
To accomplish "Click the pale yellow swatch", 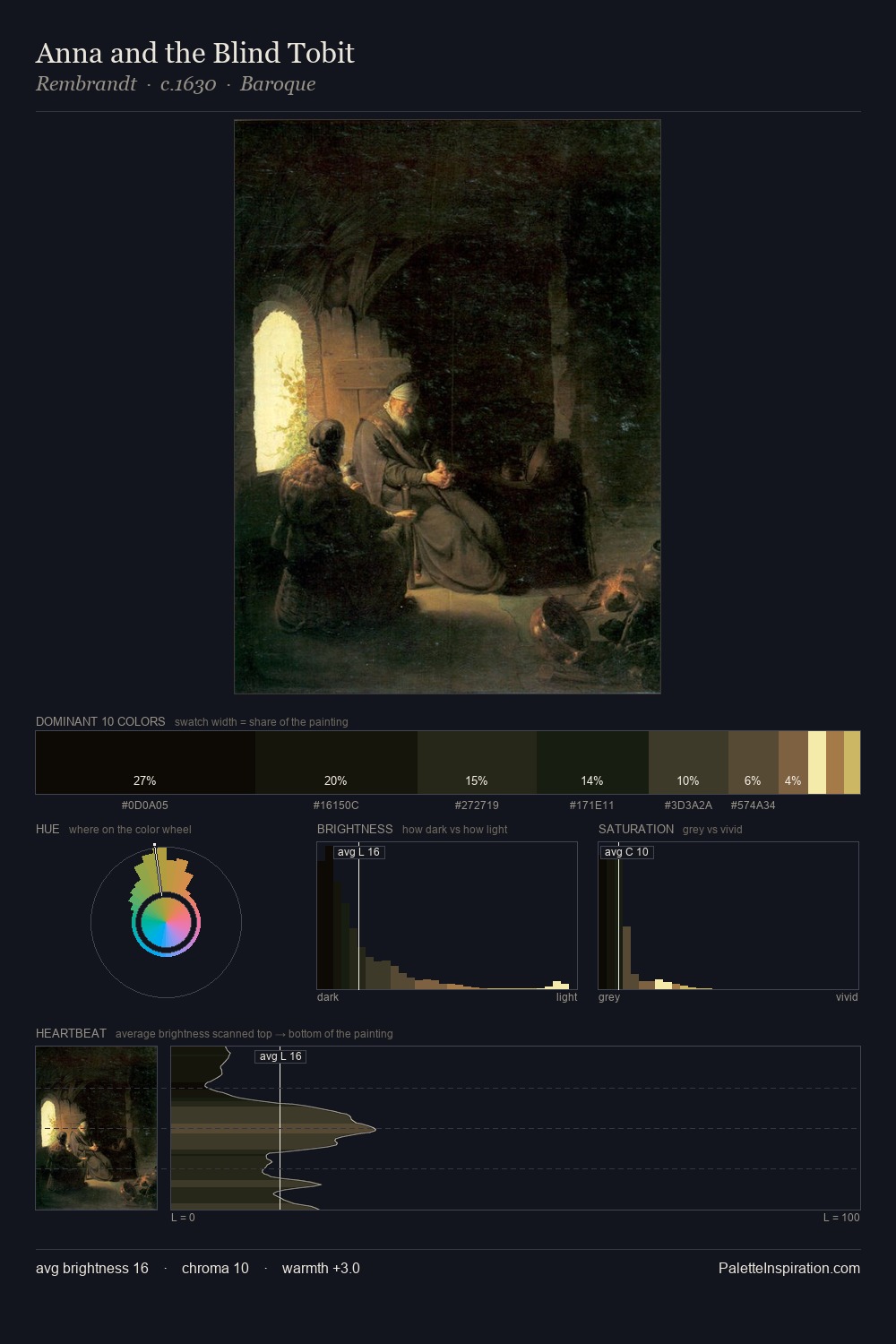I will (817, 762).
